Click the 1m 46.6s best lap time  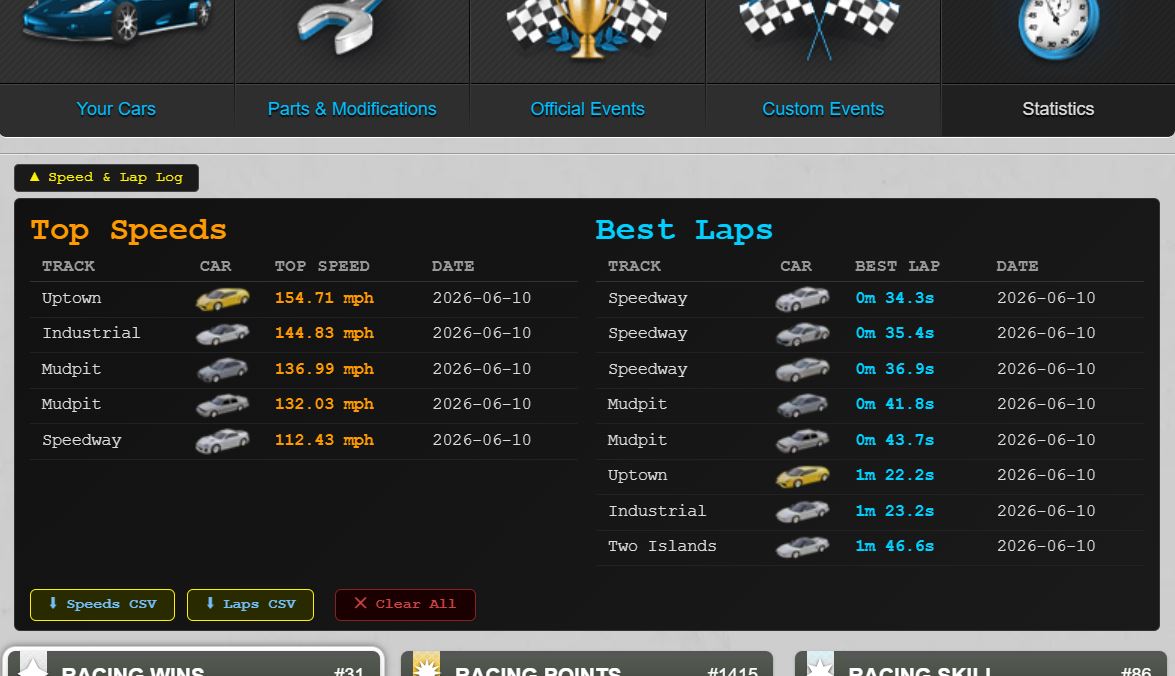tap(895, 546)
